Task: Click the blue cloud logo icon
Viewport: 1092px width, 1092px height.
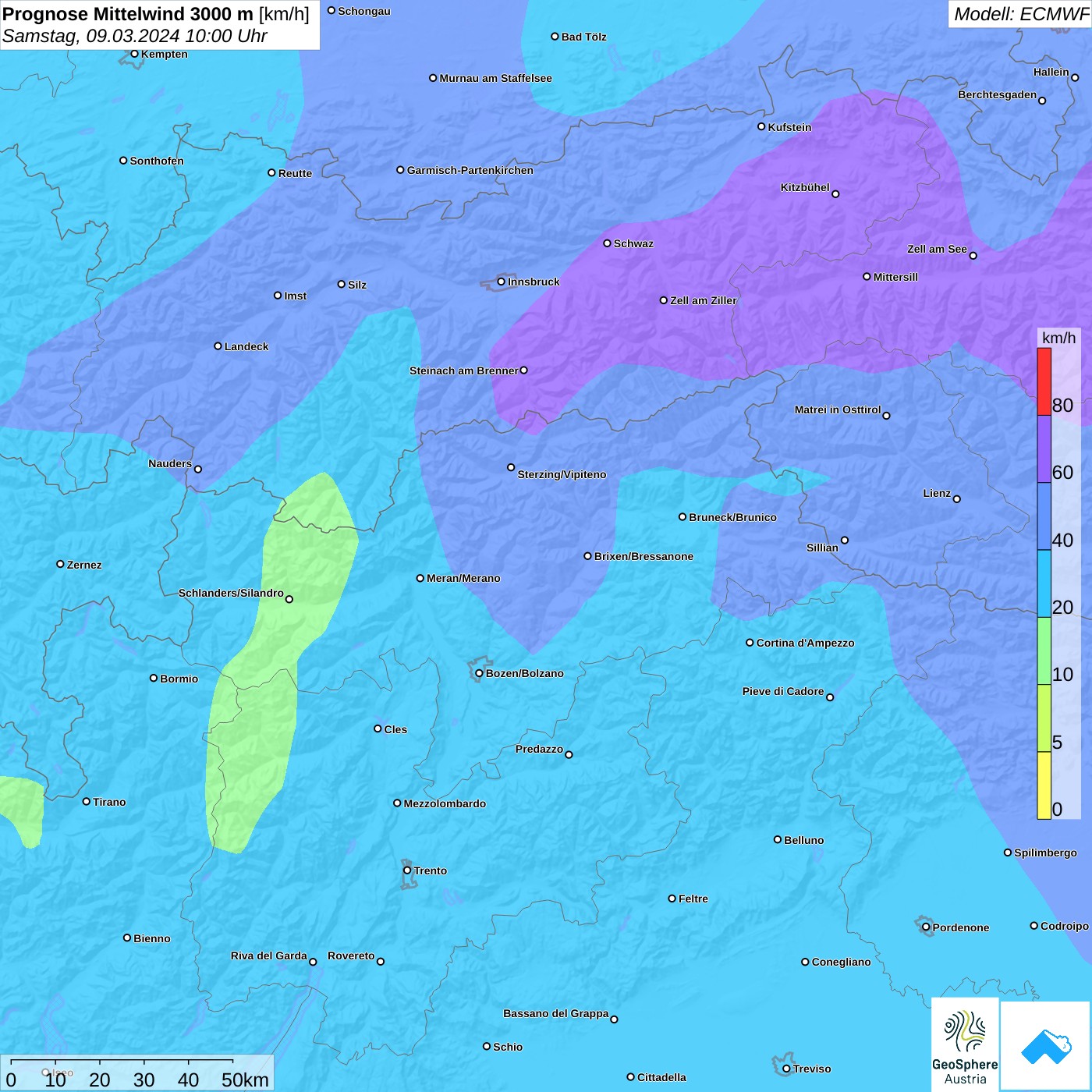Action: pyautogui.click(x=1046, y=1047)
